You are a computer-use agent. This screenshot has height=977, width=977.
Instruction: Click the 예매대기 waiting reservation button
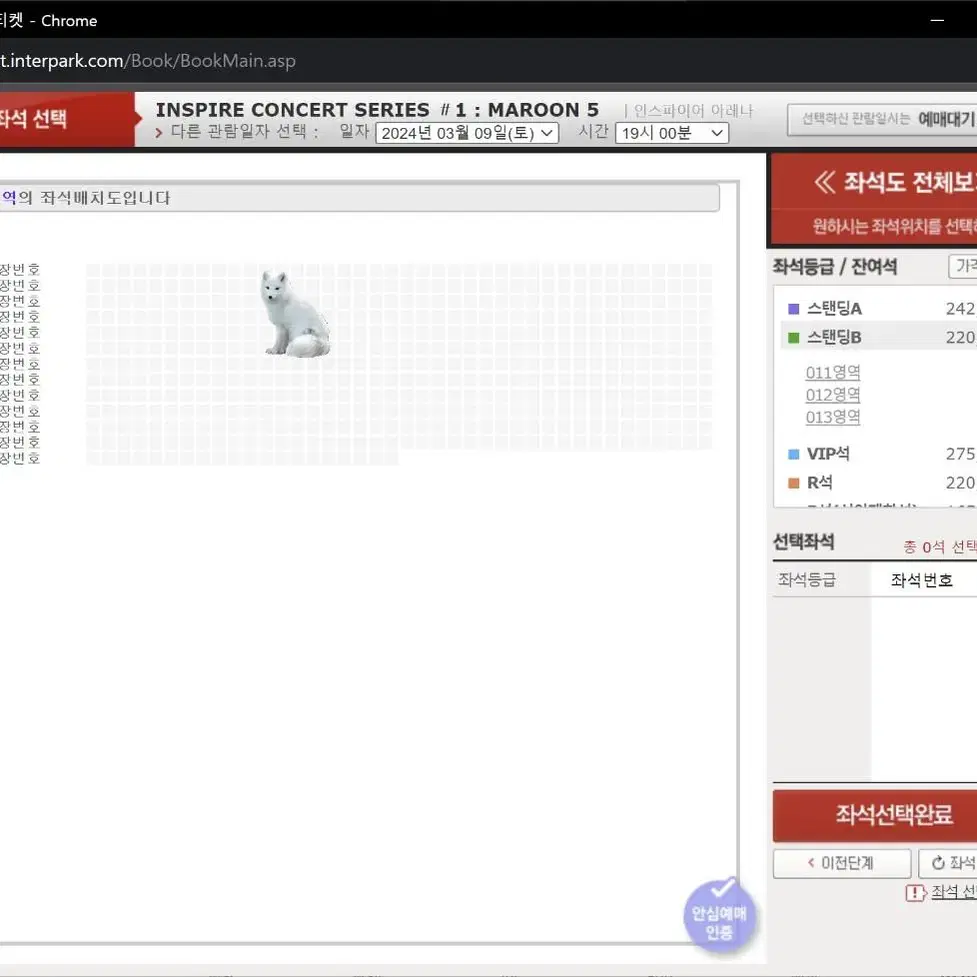(x=882, y=118)
